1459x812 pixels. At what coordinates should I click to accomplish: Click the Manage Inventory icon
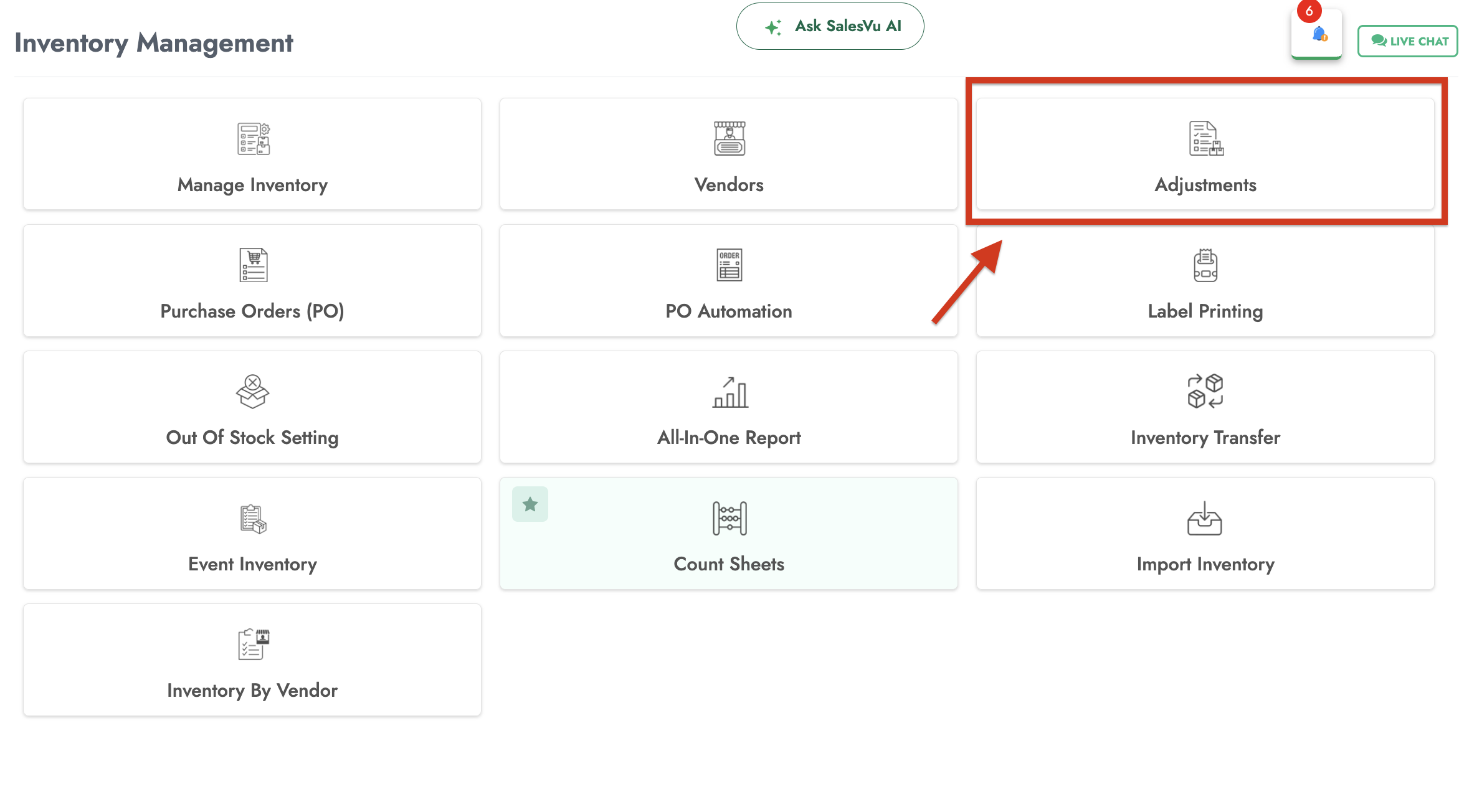[x=253, y=138]
